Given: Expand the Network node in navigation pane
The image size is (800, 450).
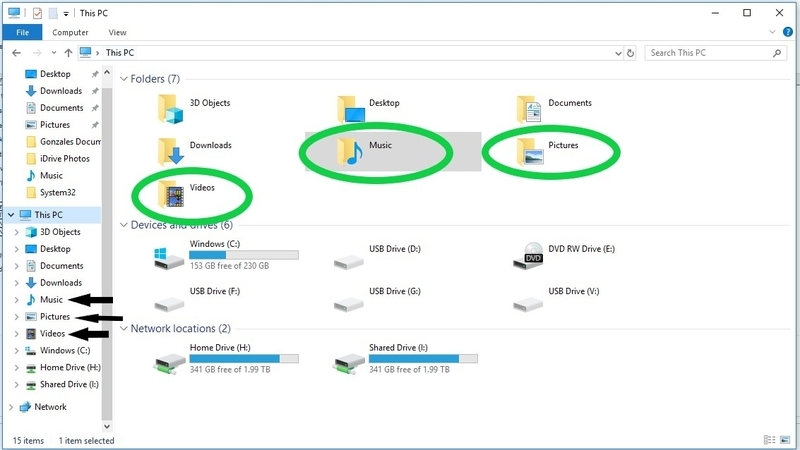Looking at the screenshot, I should [x=11, y=407].
